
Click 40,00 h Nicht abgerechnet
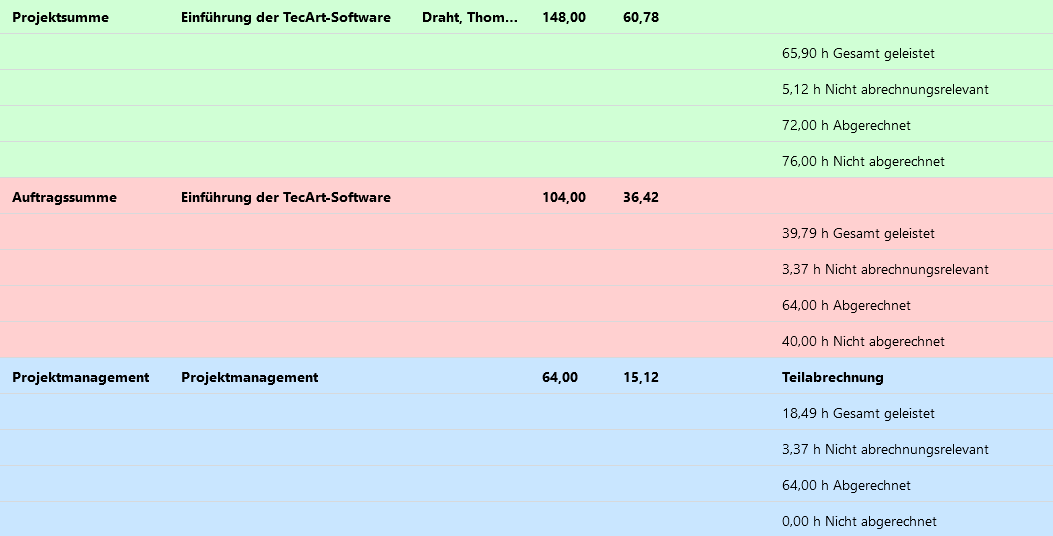click(x=863, y=341)
